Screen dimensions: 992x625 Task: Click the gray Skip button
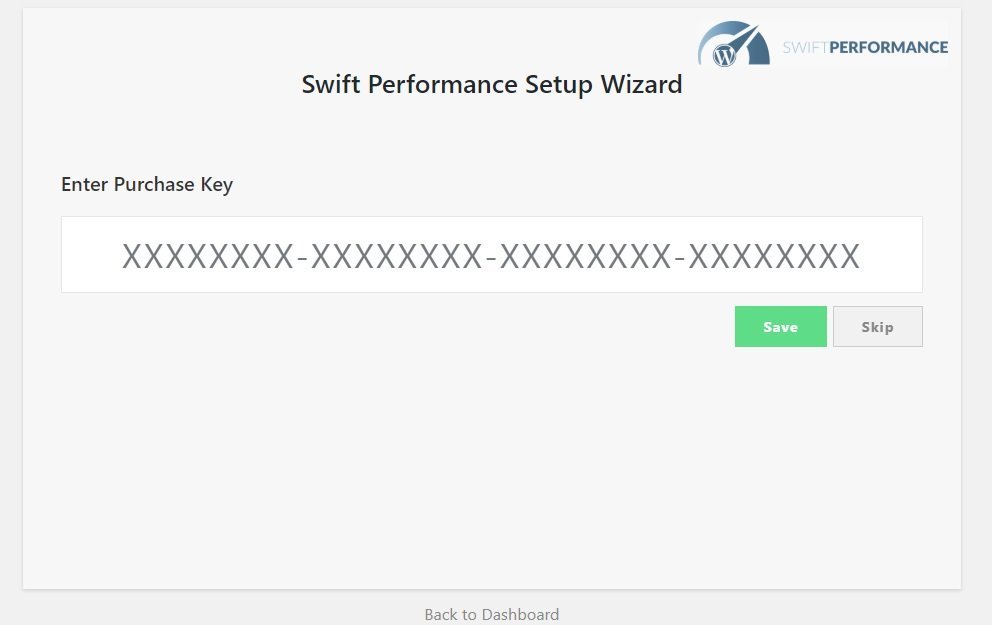tap(877, 326)
